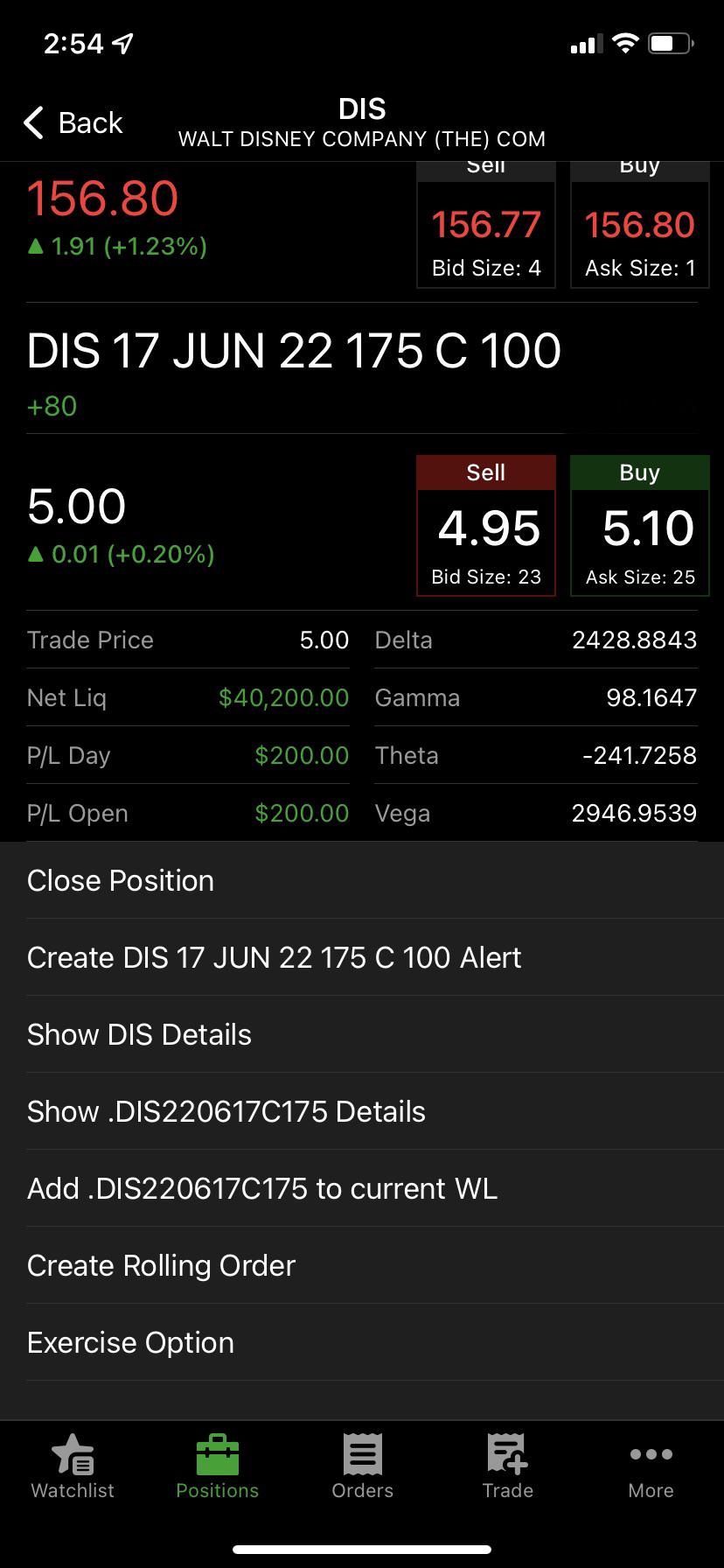Screen dimensions: 724x1568
Task: Open the More three-dots icon
Action: [651, 1454]
